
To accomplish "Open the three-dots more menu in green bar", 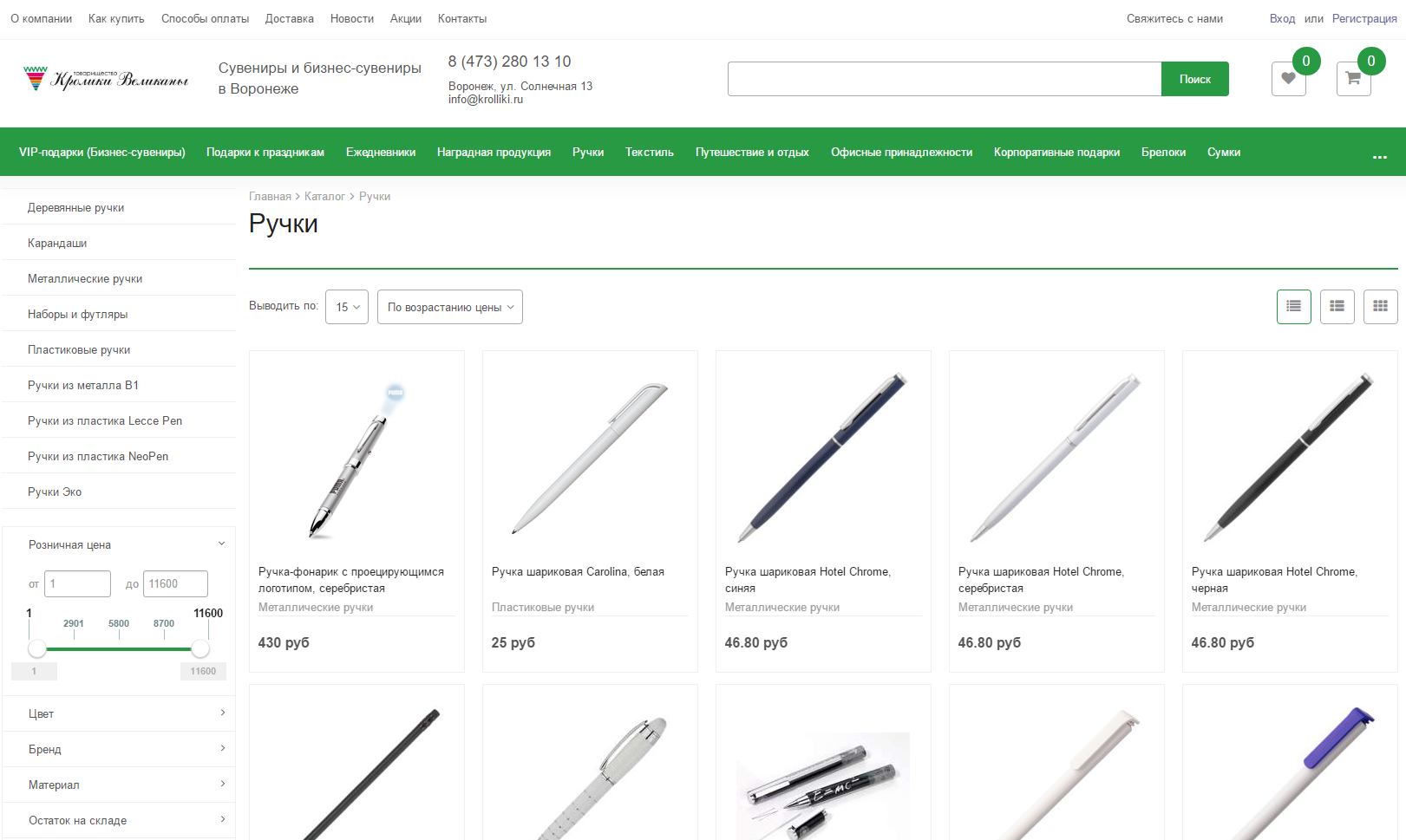I will point(1379,156).
